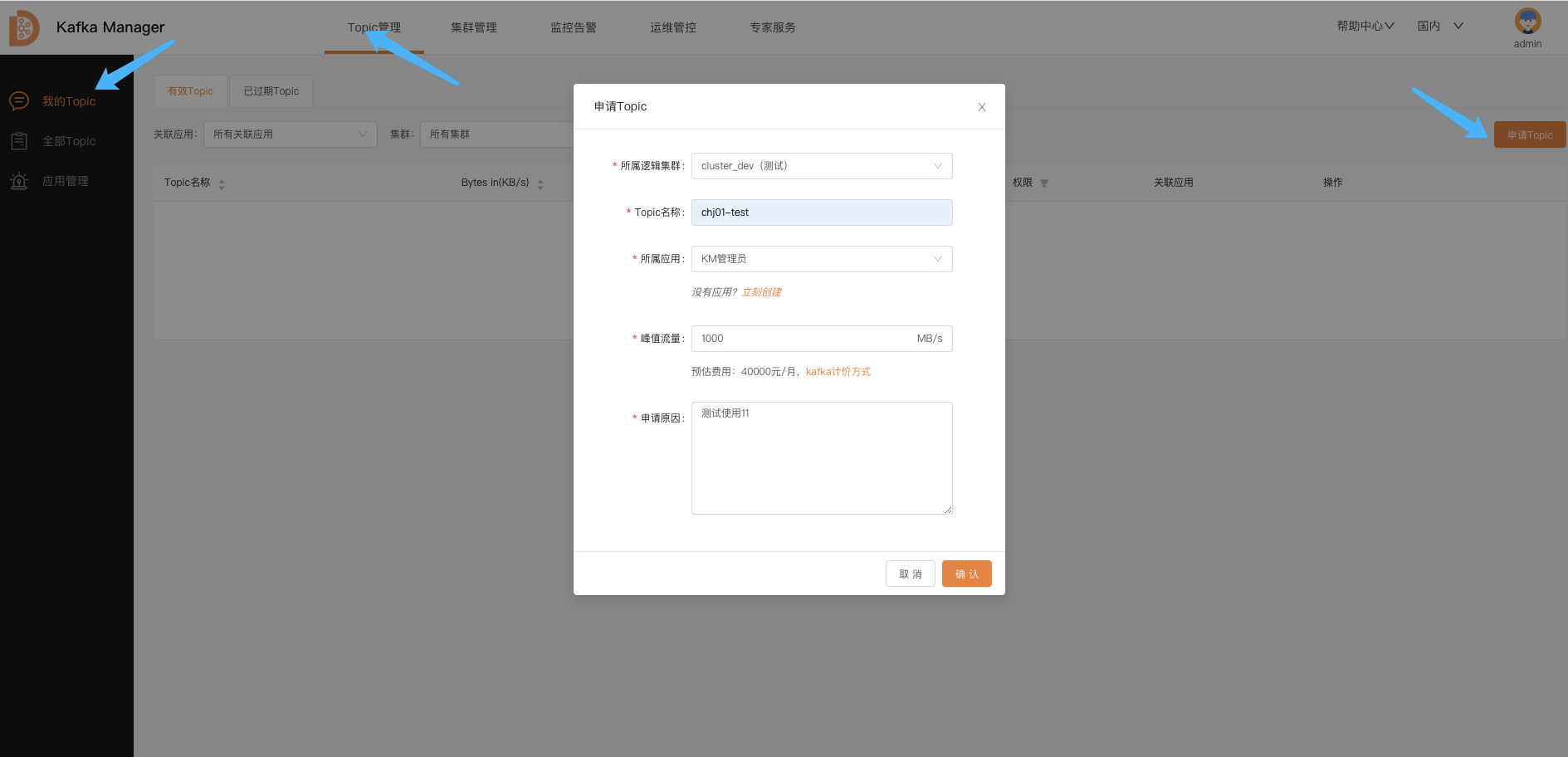Image resolution: width=1568 pixels, height=757 pixels.
Task: Expand the 所属应用 dropdown
Action: [822, 259]
